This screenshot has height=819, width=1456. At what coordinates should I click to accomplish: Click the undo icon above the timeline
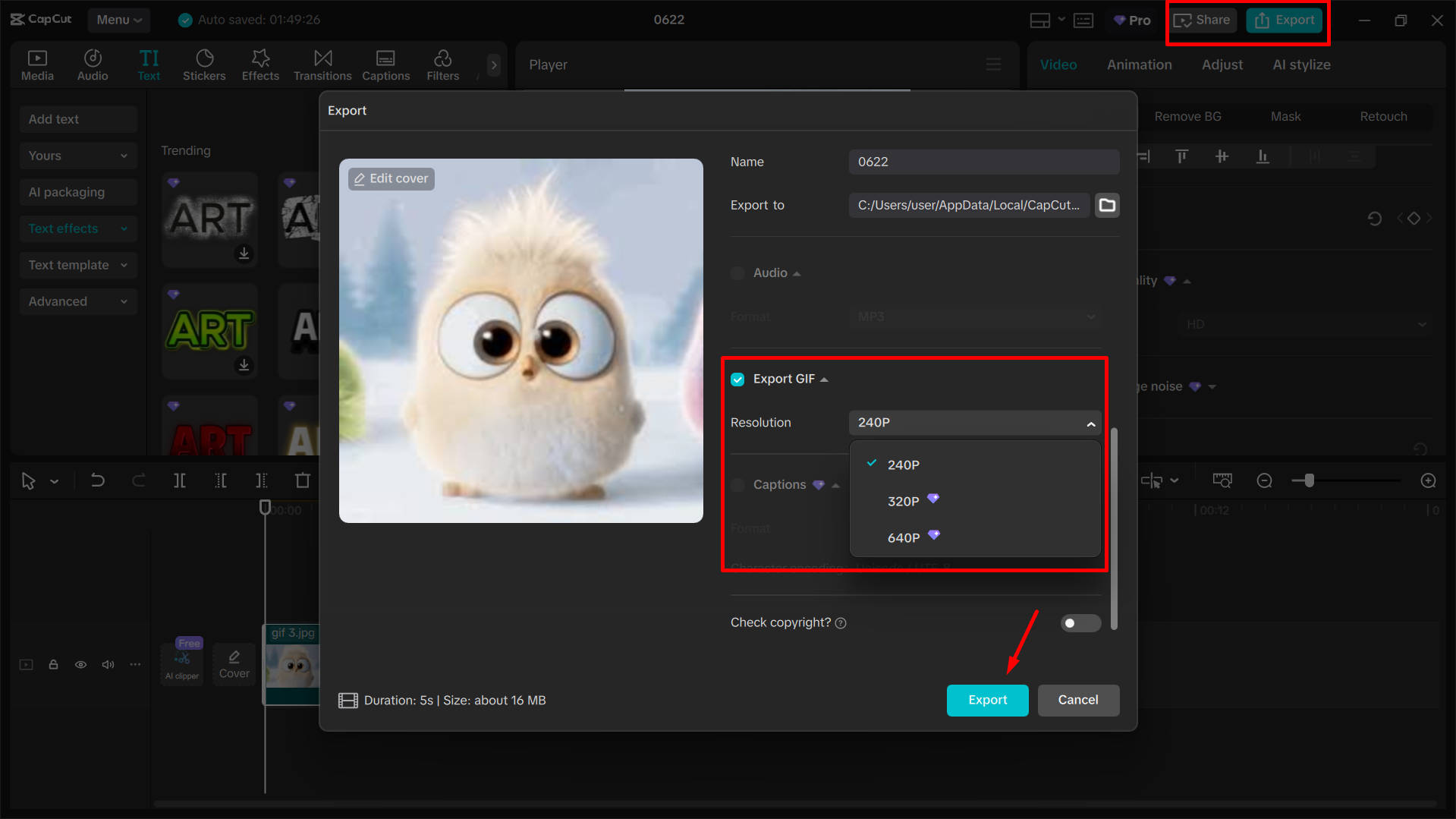click(98, 480)
